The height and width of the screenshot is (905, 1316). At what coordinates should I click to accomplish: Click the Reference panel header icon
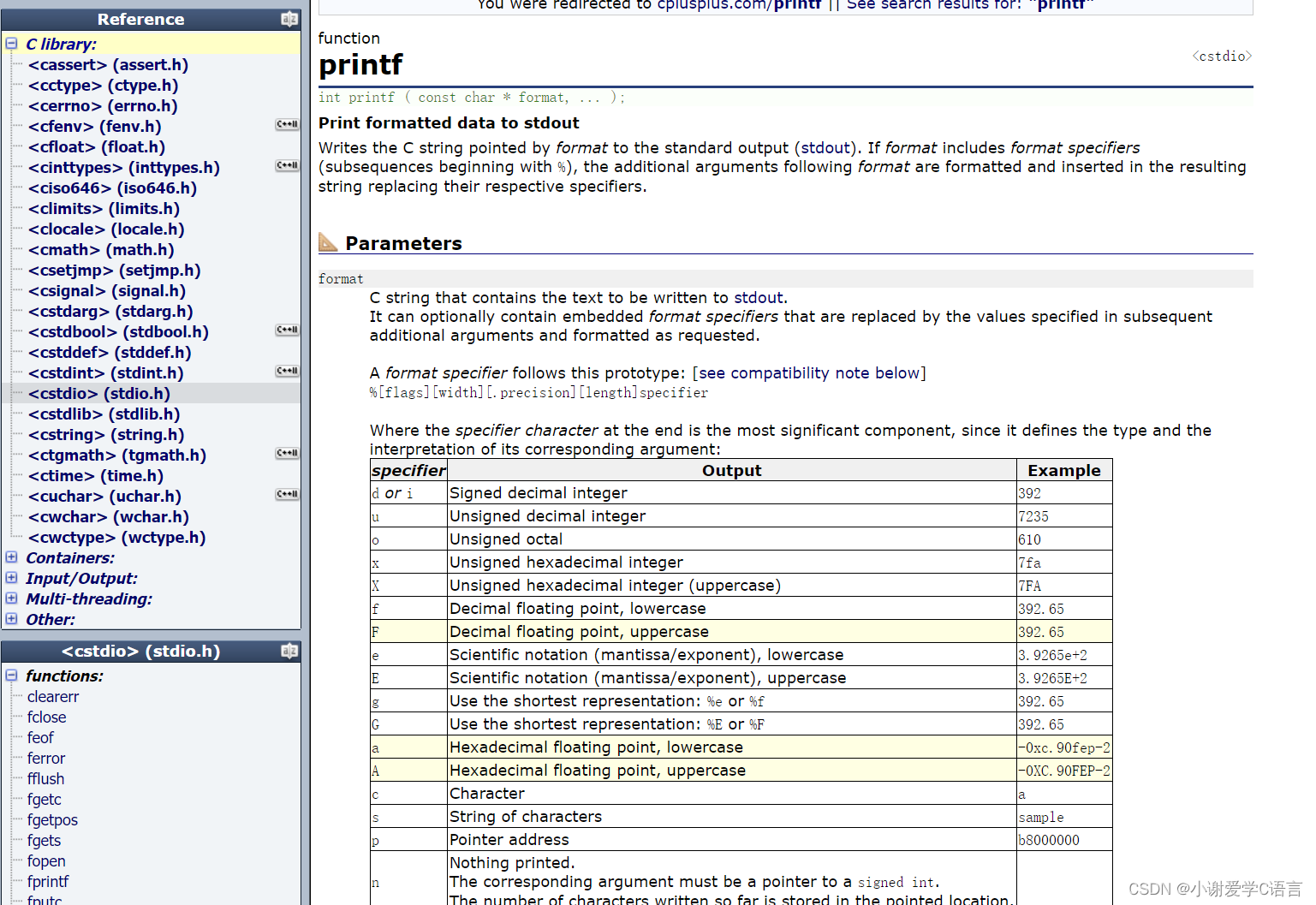pos(289,19)
